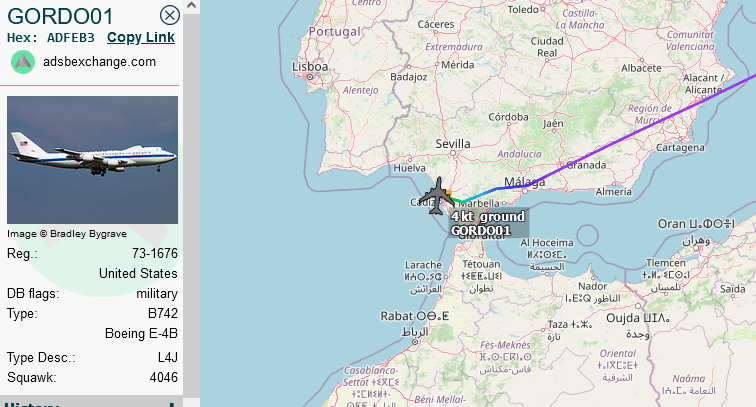Expand the History section header
The height and width of the screenshot is (407, 756).
(x=92, y=403)
